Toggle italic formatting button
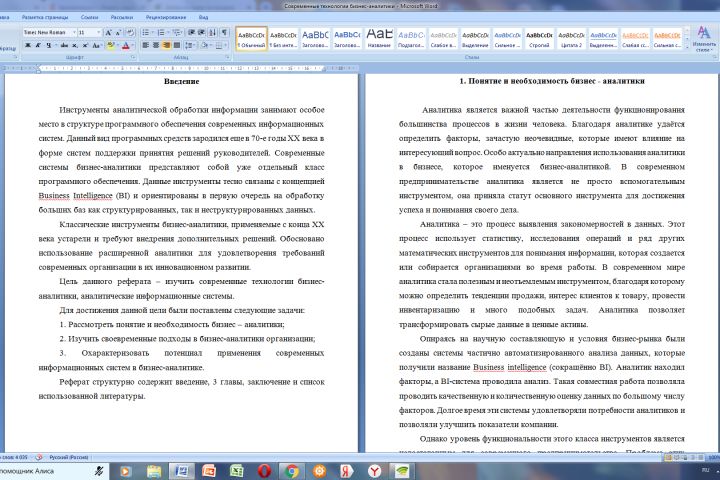Image resolution: width=720 pixels, height=480 pixels. [38, 45]
